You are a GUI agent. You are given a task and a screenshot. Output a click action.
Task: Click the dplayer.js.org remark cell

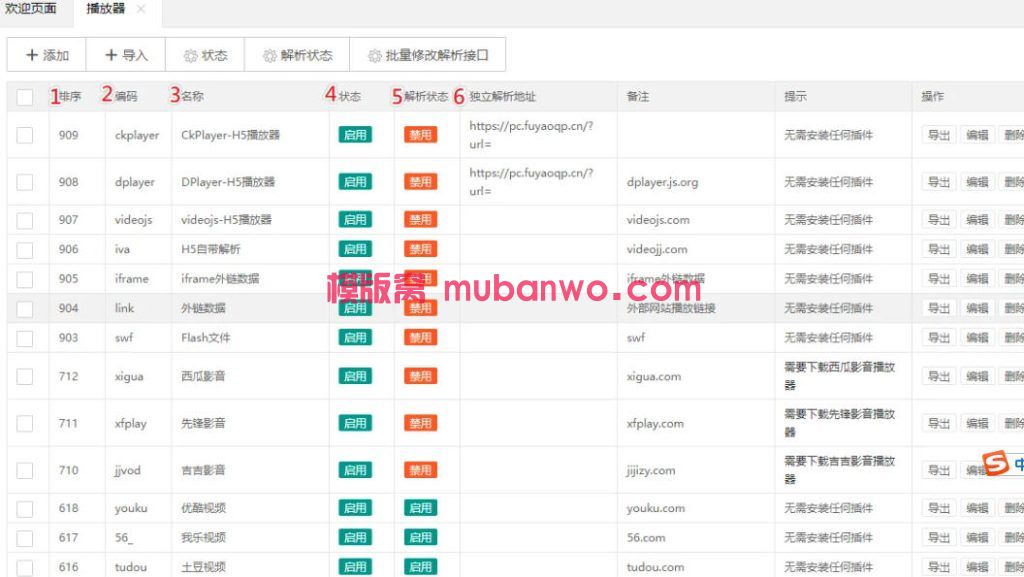tap(662, 182)
